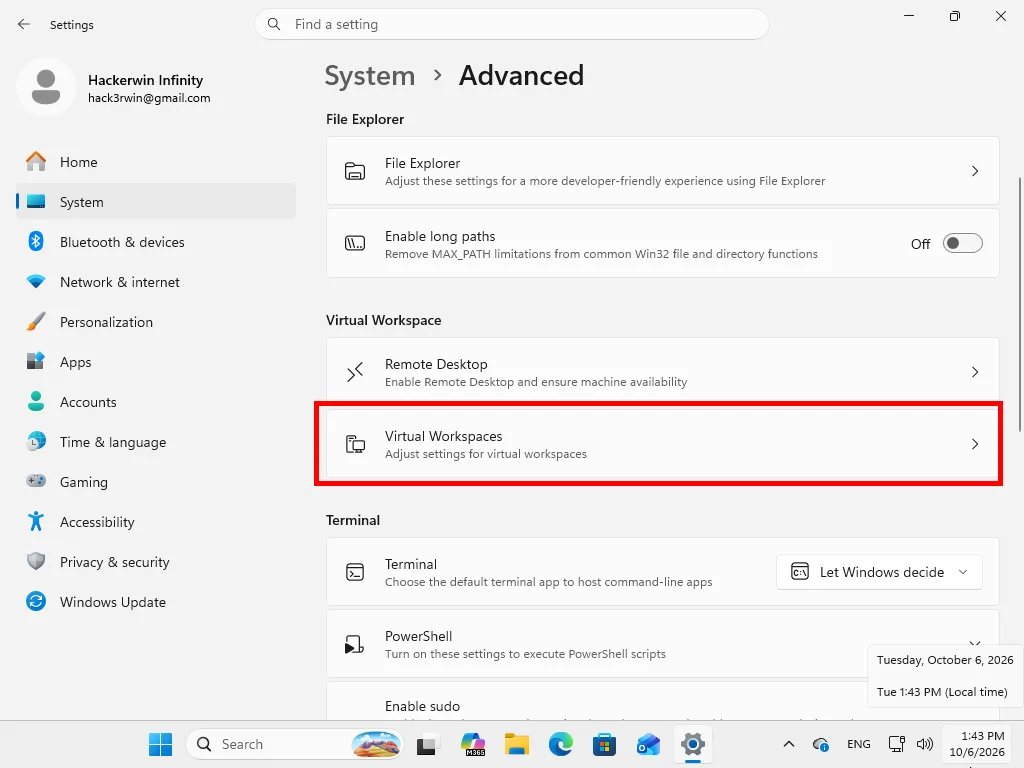Click the Task View taskbar icon
1024x768 pixels.
(x=426, y=744)
